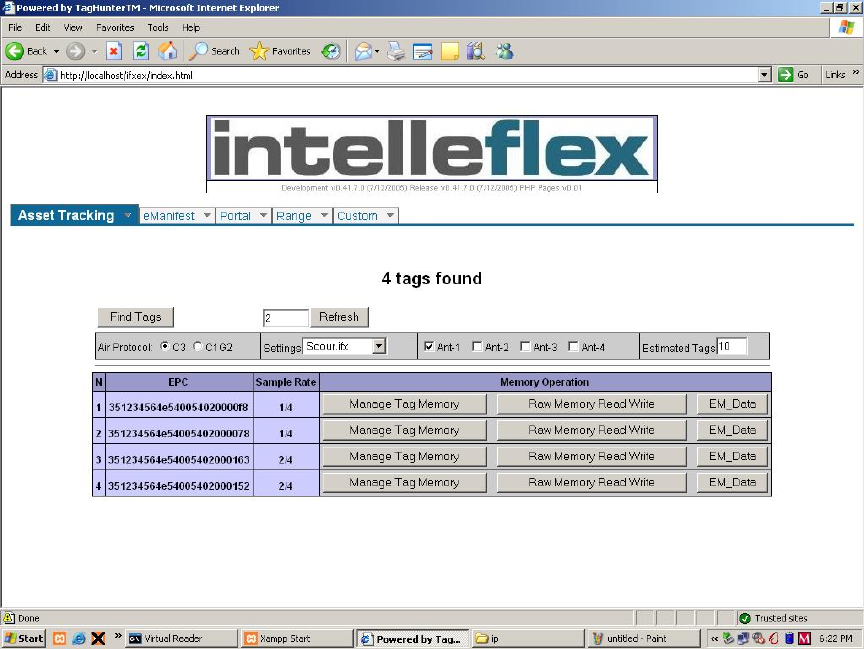Click the Refresh button next to interval
This screenshot has width=864, height=649.
tap(339, 317)
